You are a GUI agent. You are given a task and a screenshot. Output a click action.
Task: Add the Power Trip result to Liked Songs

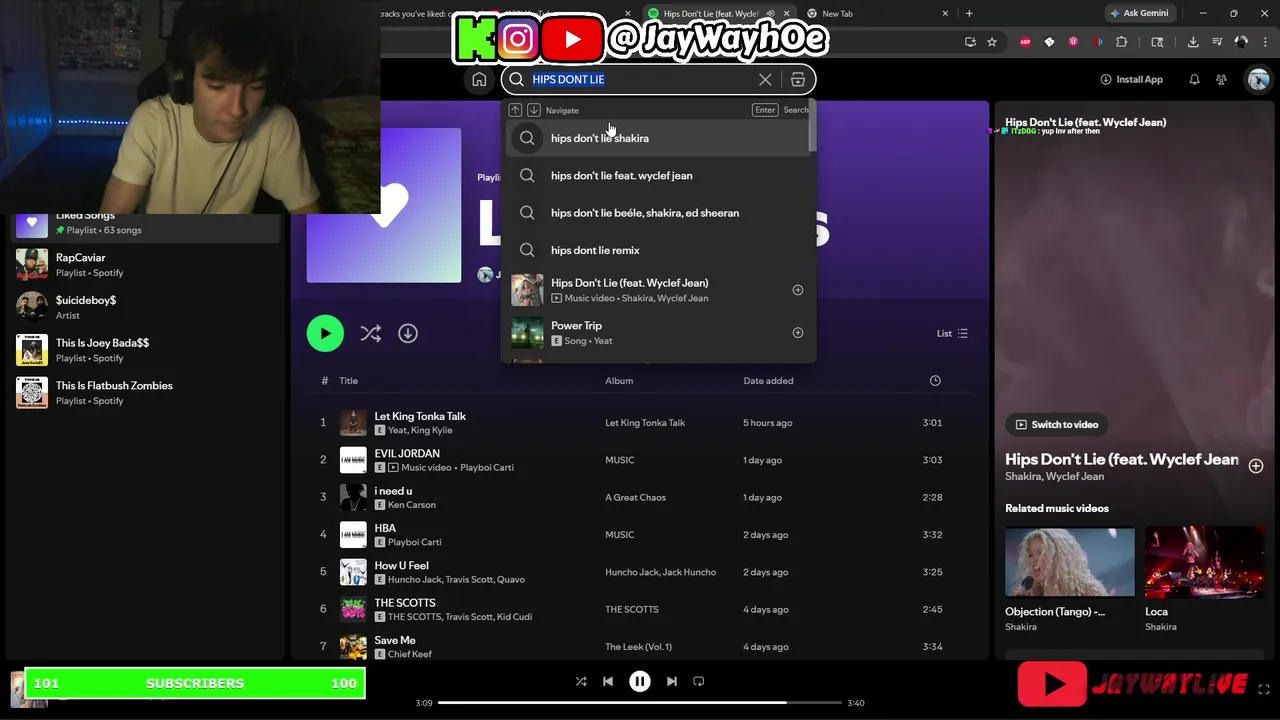pos(798,333)
